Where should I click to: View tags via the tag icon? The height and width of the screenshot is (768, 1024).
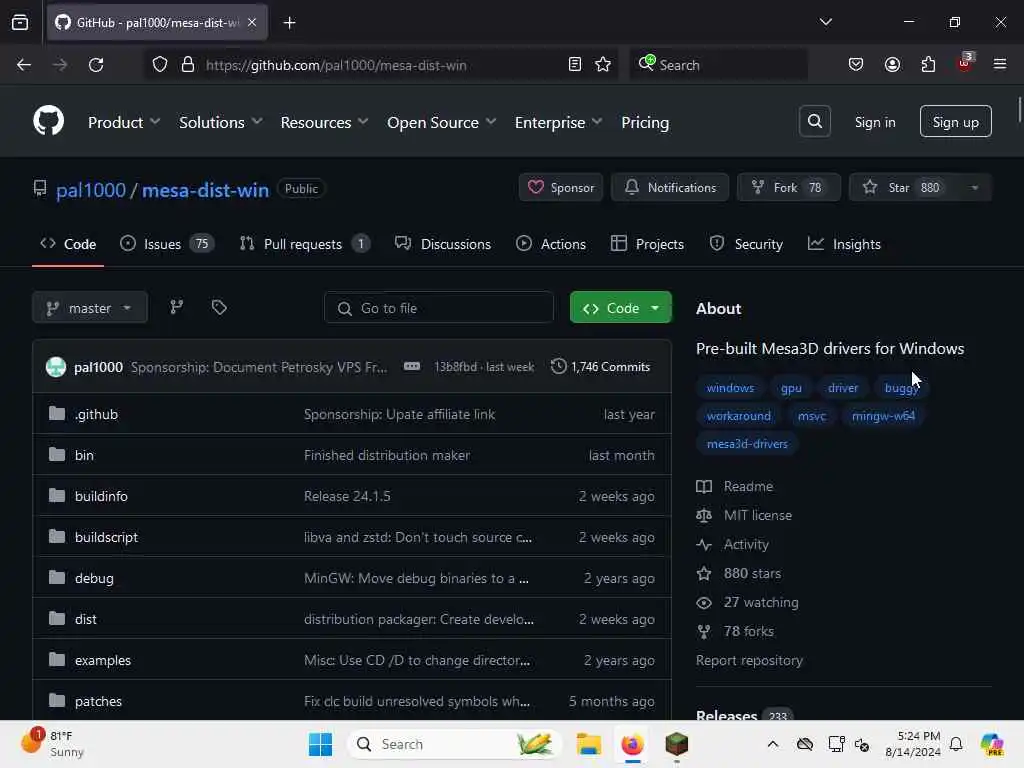pos(219,307)
